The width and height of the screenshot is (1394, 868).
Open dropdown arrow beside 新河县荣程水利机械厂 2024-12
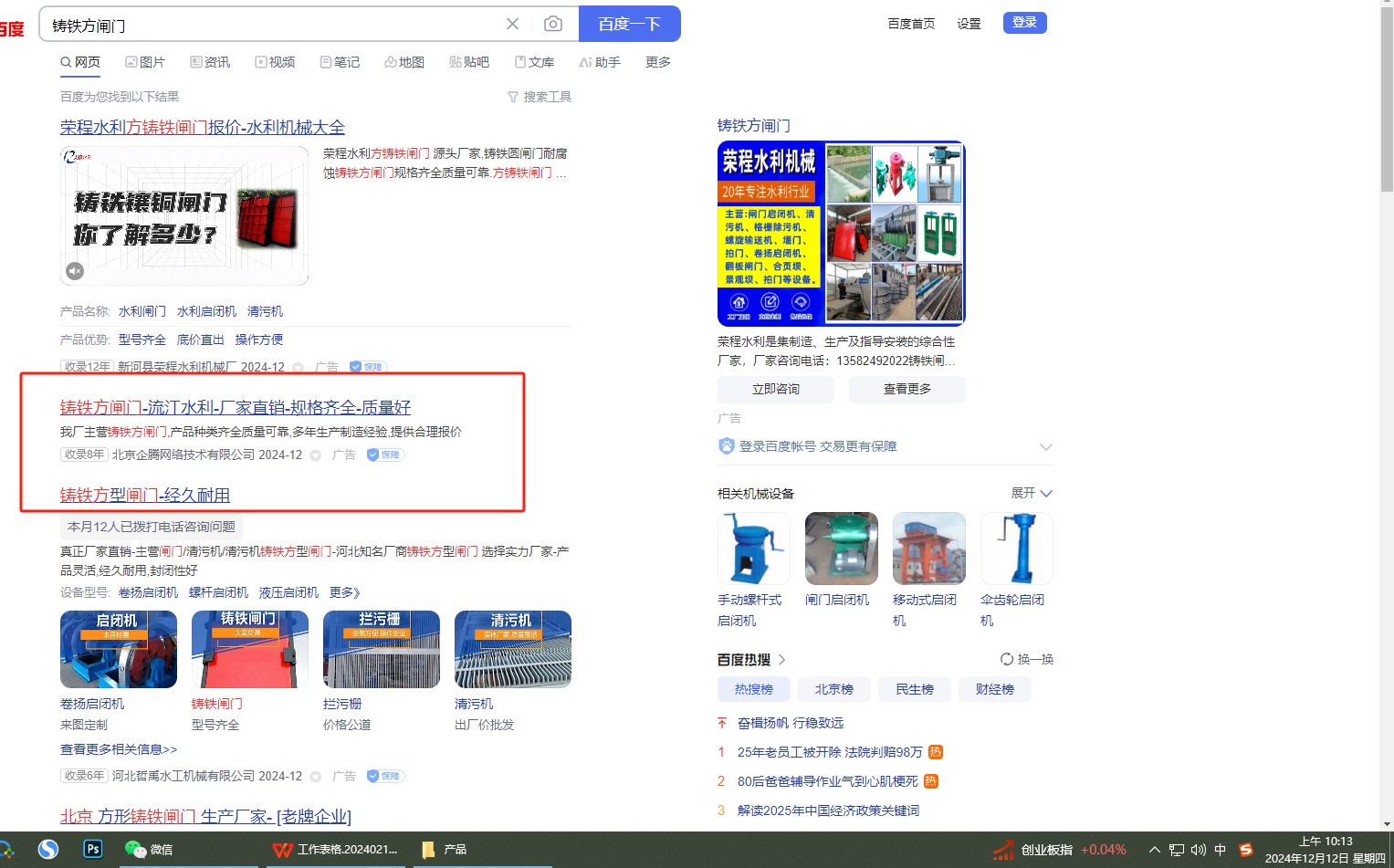point(298,368)
